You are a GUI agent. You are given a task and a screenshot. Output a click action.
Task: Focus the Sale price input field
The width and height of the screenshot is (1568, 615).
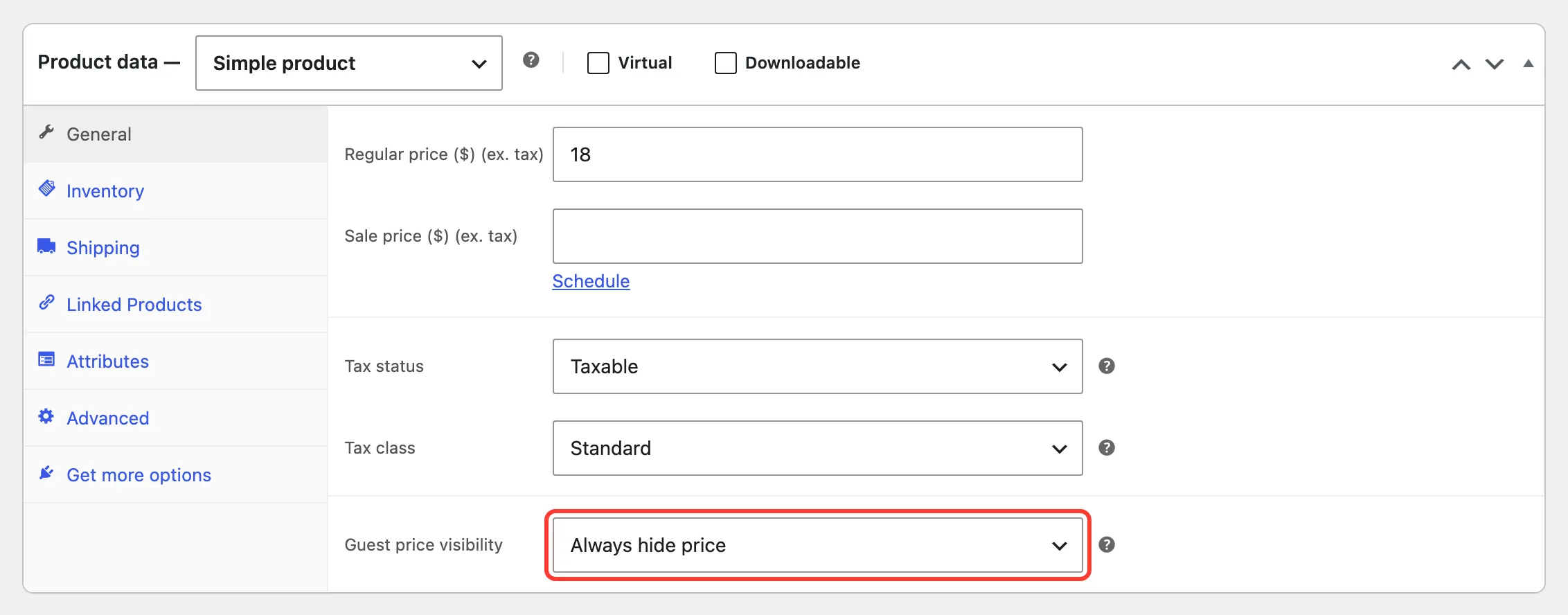(x=818, y=236)
